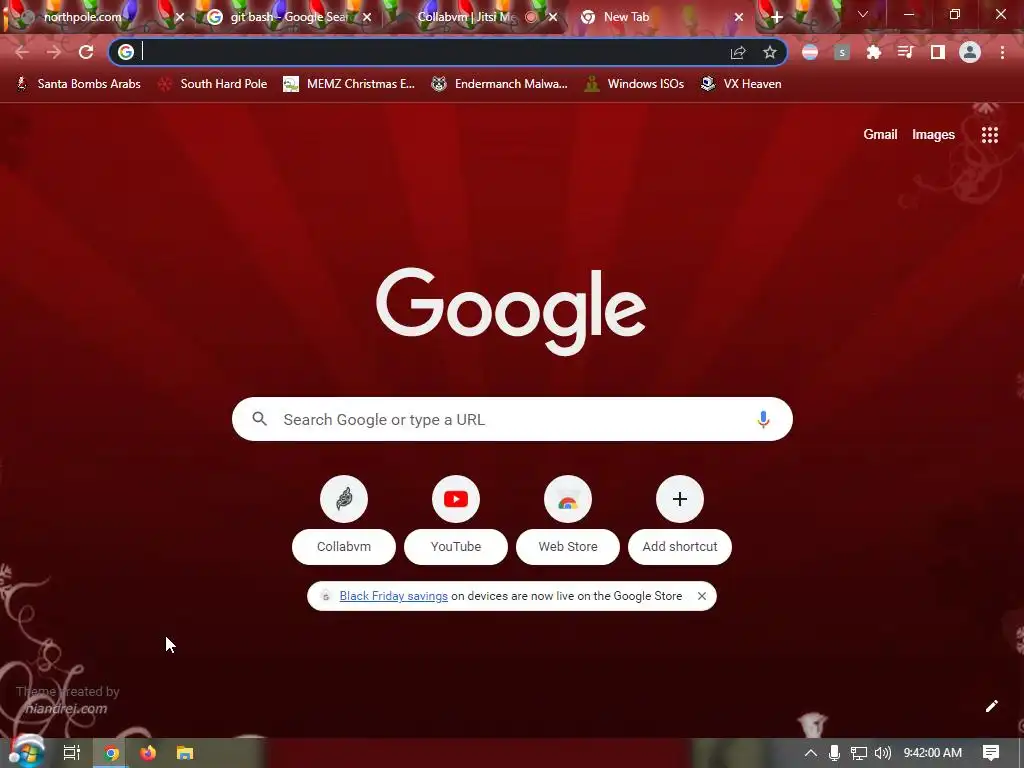
Task: Switch to the git bash Google Search tab
Action: pos(287,17)
